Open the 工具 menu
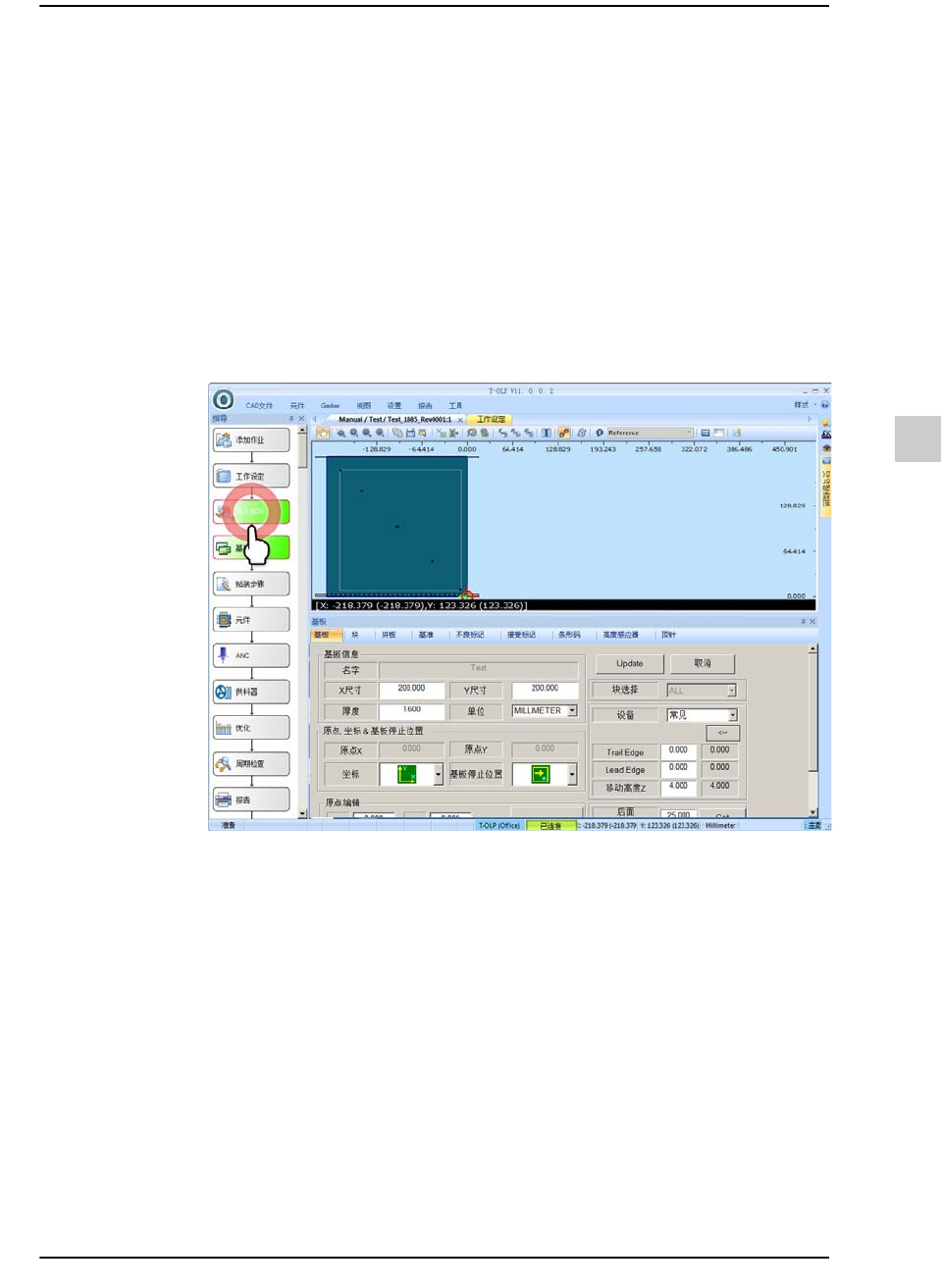This screenshot has height=1288, width=941. (455, 405)
